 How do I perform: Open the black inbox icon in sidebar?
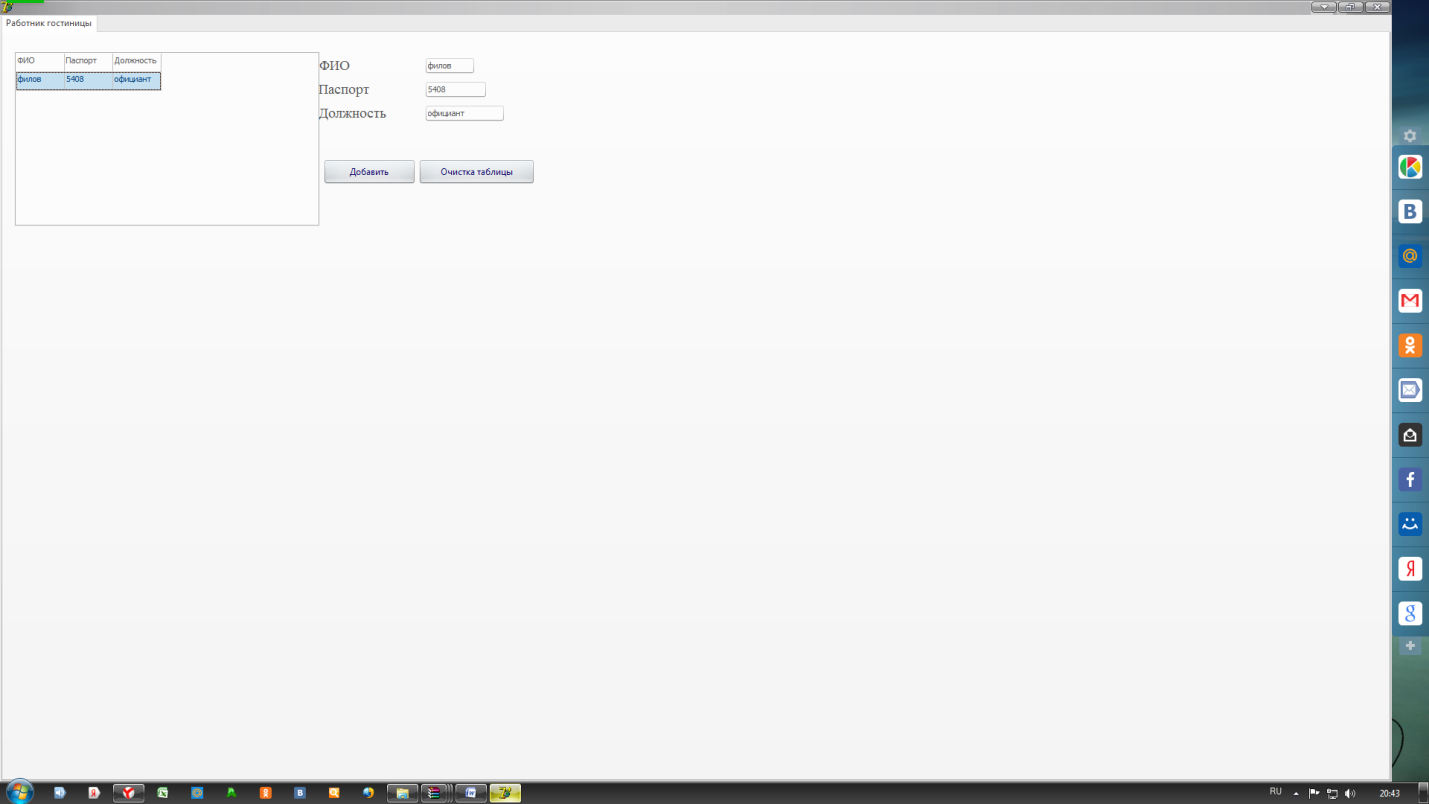tap(1410, 435)
